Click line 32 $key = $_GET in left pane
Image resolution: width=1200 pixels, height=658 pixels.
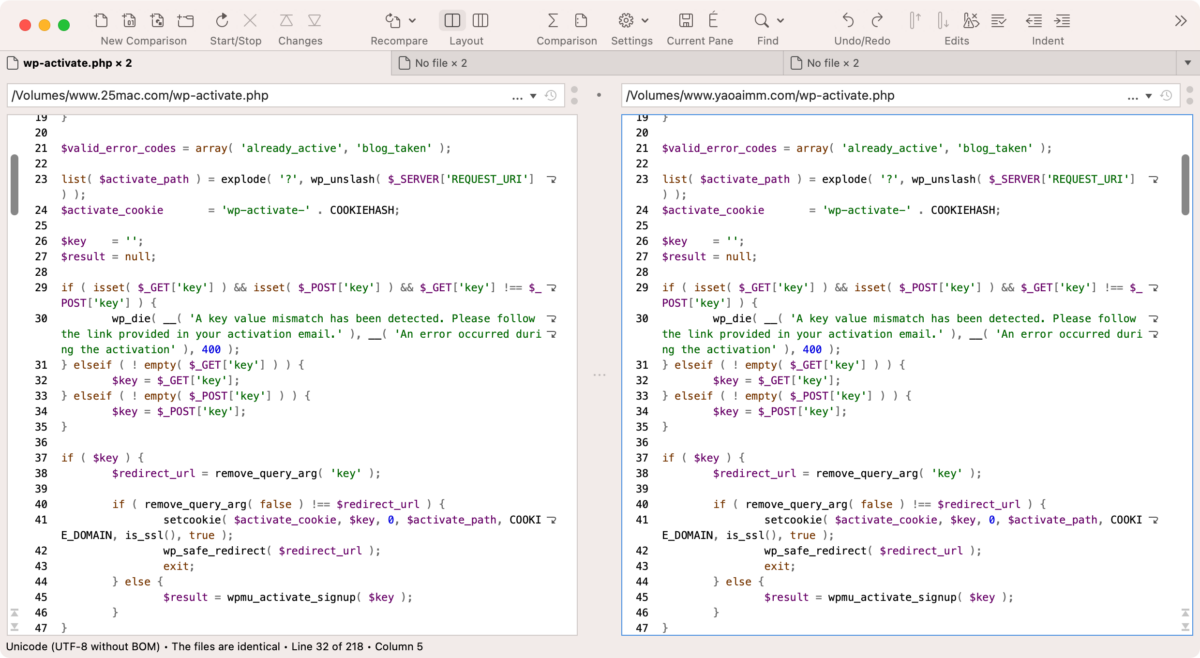pyautogui.click(x=176, y=380)
